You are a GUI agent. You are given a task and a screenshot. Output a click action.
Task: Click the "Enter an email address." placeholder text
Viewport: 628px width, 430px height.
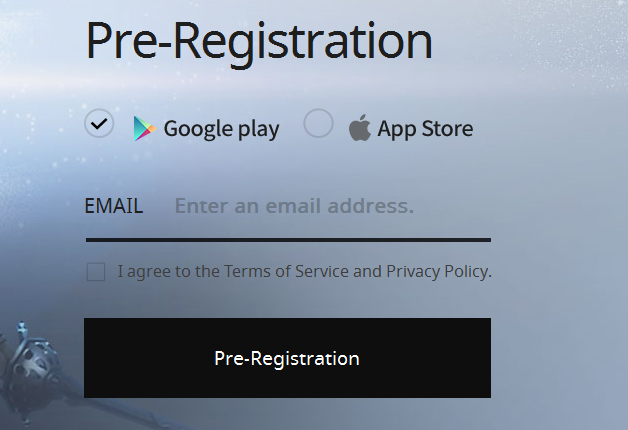point(293,207)
